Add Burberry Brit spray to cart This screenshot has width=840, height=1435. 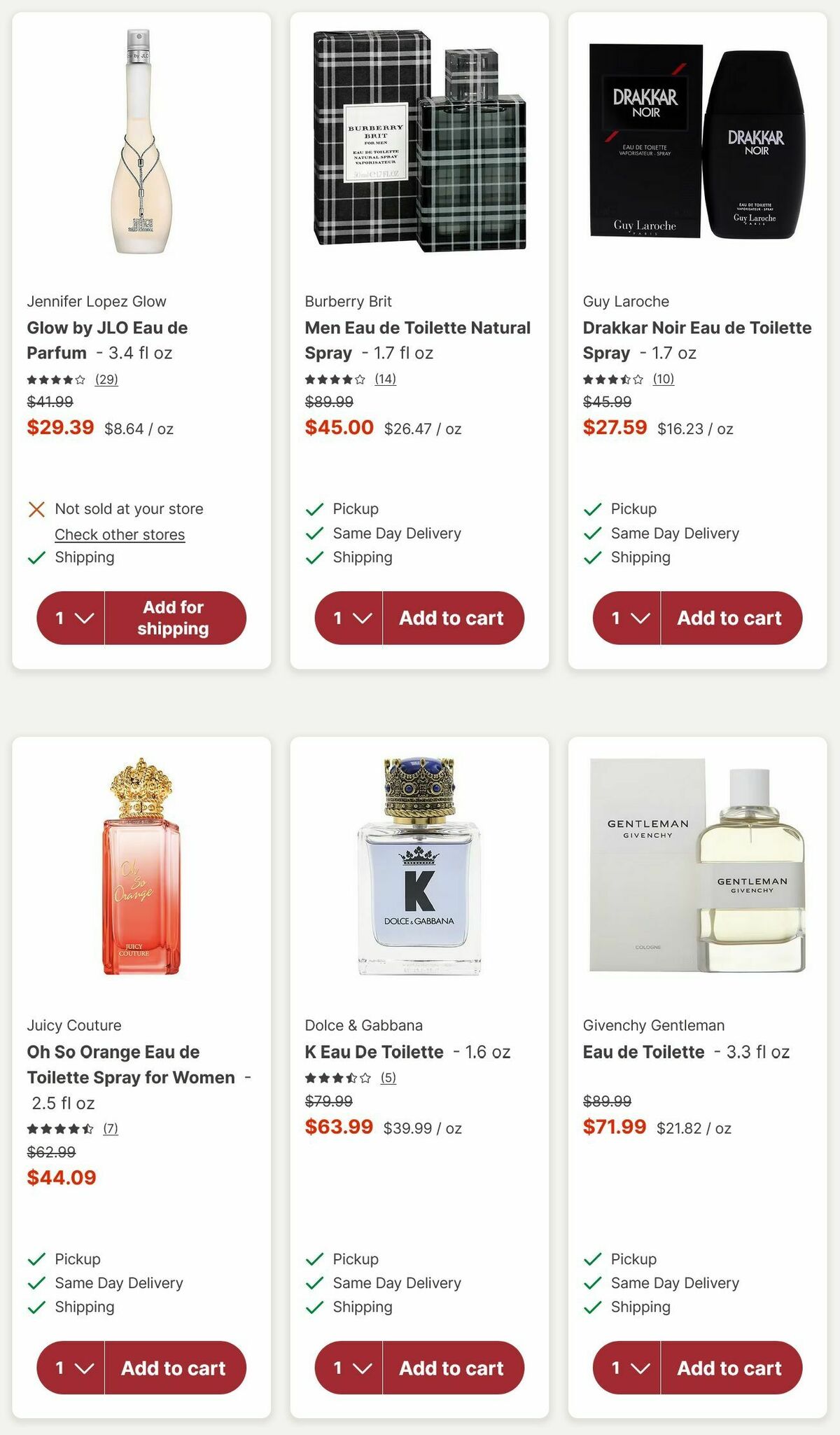pyautogui.click(x=451, y=618)
